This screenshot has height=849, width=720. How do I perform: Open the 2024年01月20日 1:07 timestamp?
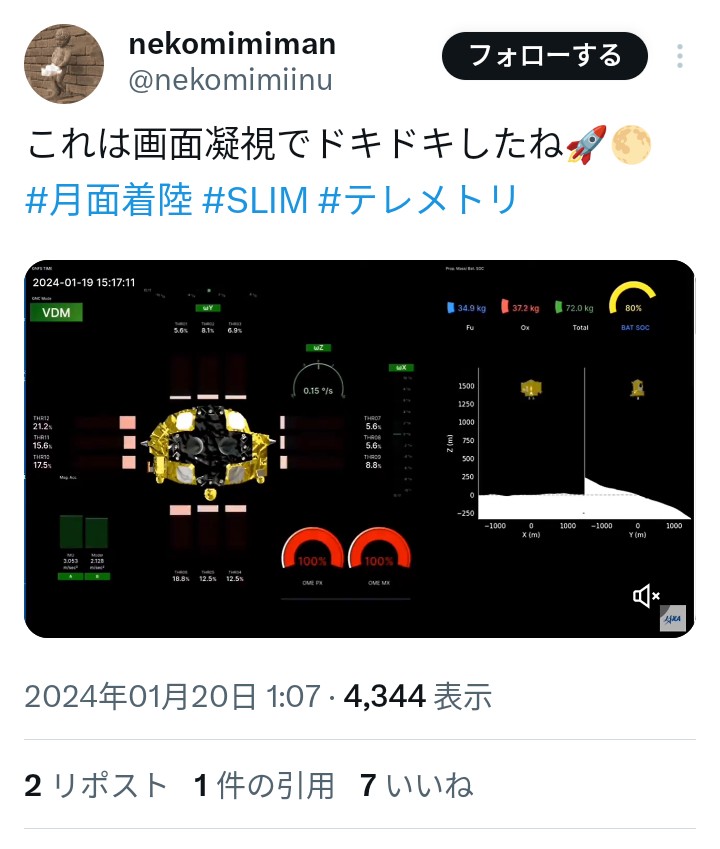point(173,696)
